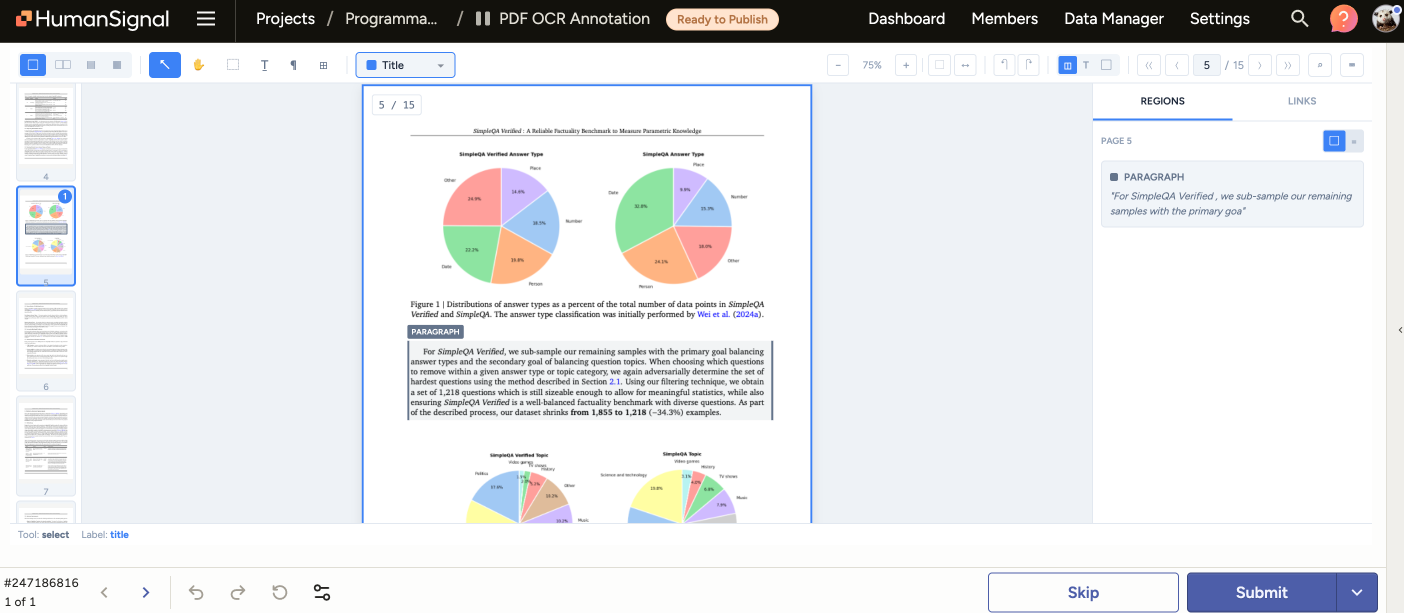This screenshot has height=613, width=1404.
Task: Open search from the top bar
Action: (x=1299, y=18)
